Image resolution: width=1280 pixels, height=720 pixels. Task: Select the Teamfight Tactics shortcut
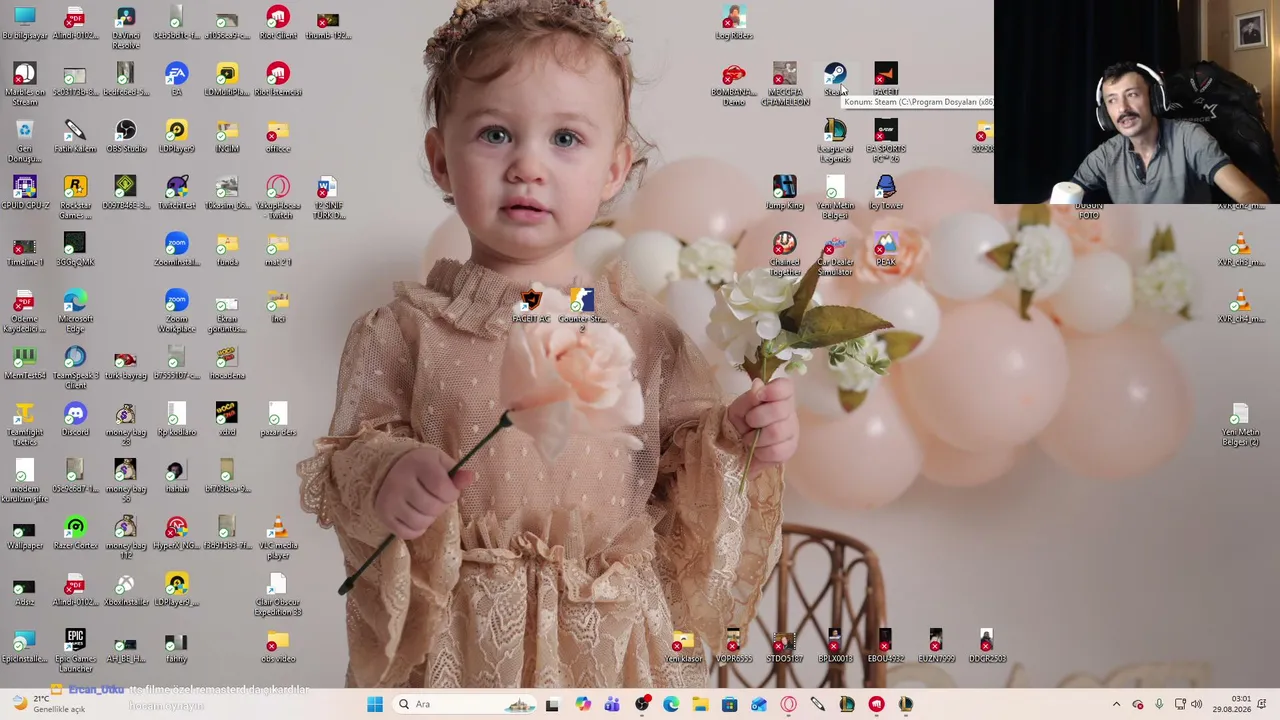pos(25,426)
